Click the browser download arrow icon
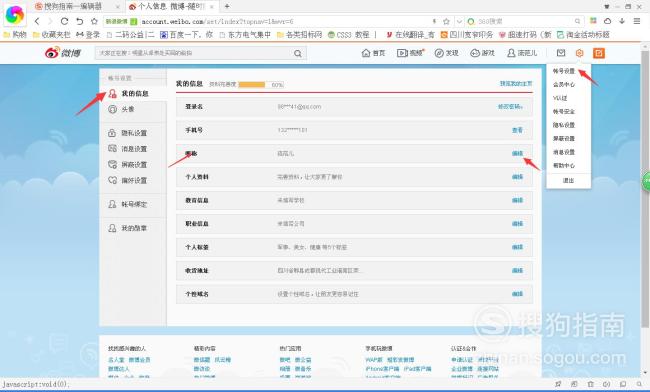The image size is (650, 392). (x=622, y=21)
